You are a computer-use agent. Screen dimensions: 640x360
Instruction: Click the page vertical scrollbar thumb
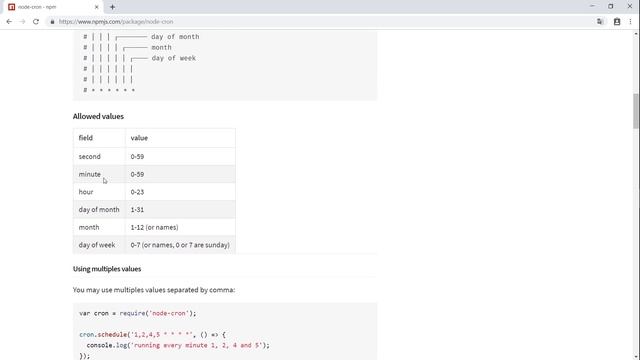click(636, 111)
